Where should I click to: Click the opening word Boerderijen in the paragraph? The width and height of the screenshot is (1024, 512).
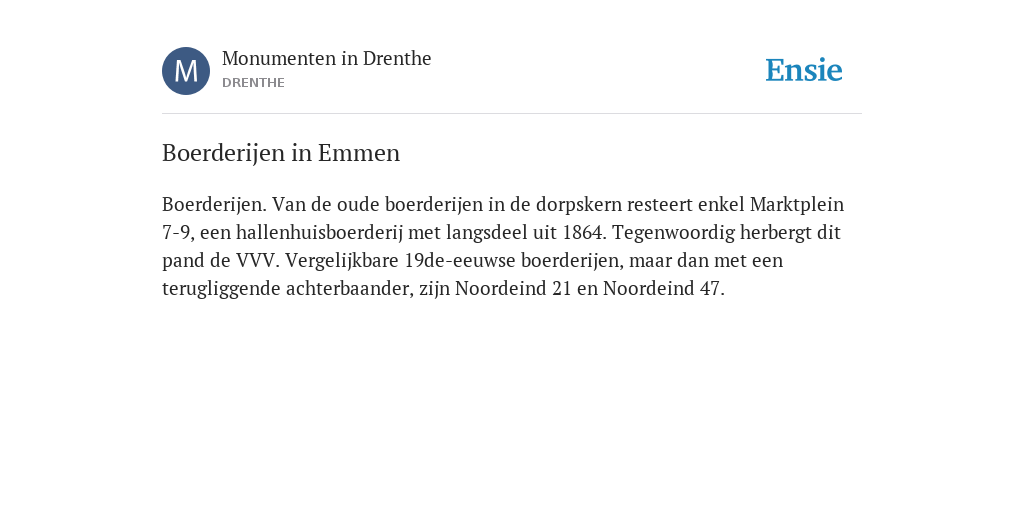click(x=214, y=204)
